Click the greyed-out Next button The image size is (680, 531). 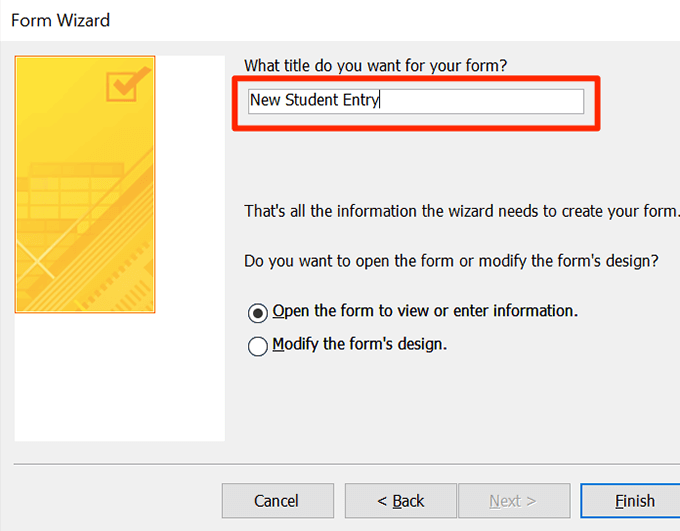coord(513,501)
